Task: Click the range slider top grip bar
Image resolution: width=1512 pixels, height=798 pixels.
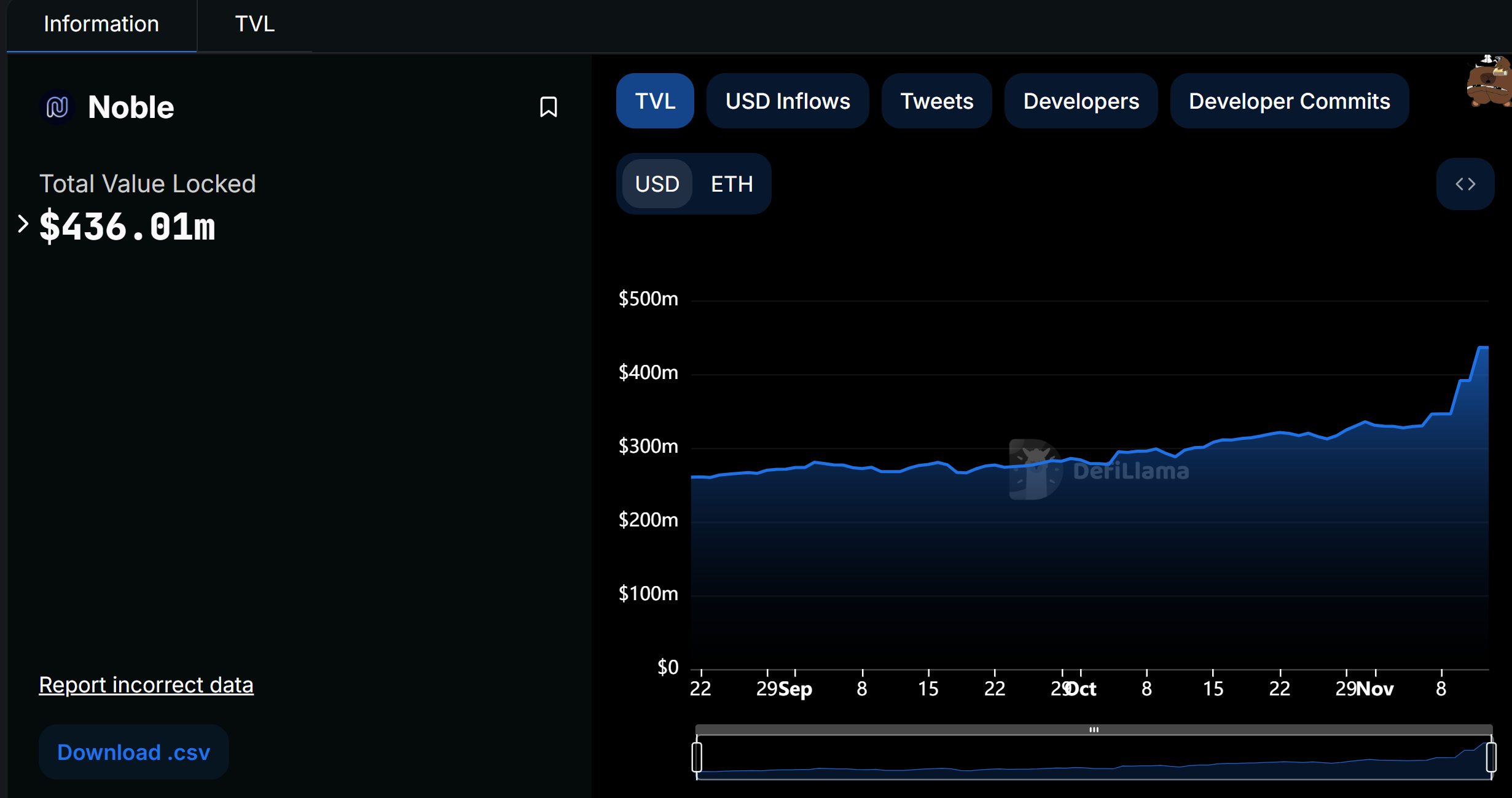Action: pyautogui.click(x=1094, y=729)
